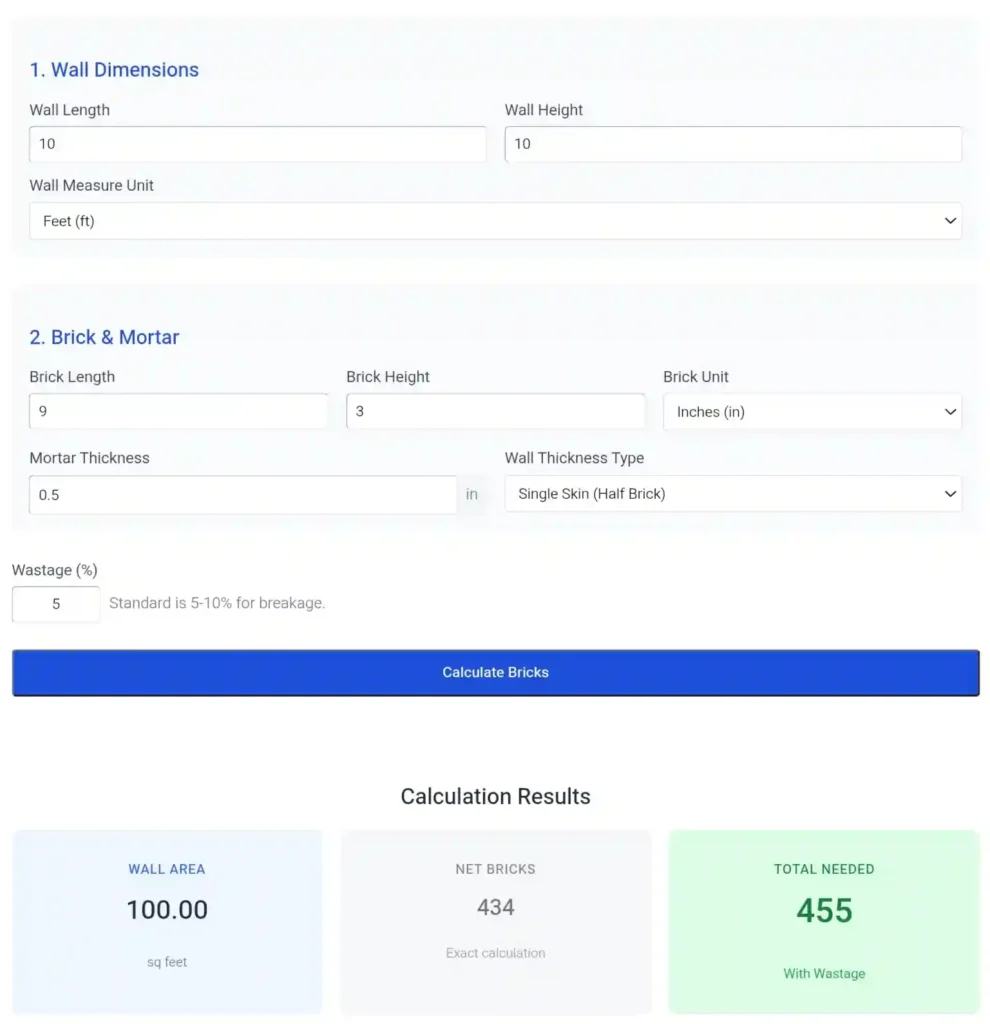This screenshot has height=1024, width=990.
Task: Click the Calculate Bricks button
Action: [x=496, y=672]
